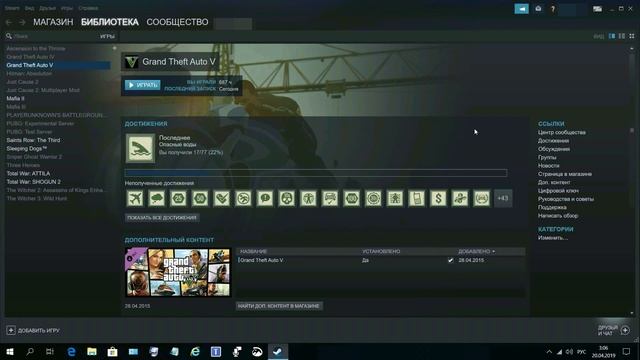Sort DLC by 'Добавлено' column arrow

[493, 251]
